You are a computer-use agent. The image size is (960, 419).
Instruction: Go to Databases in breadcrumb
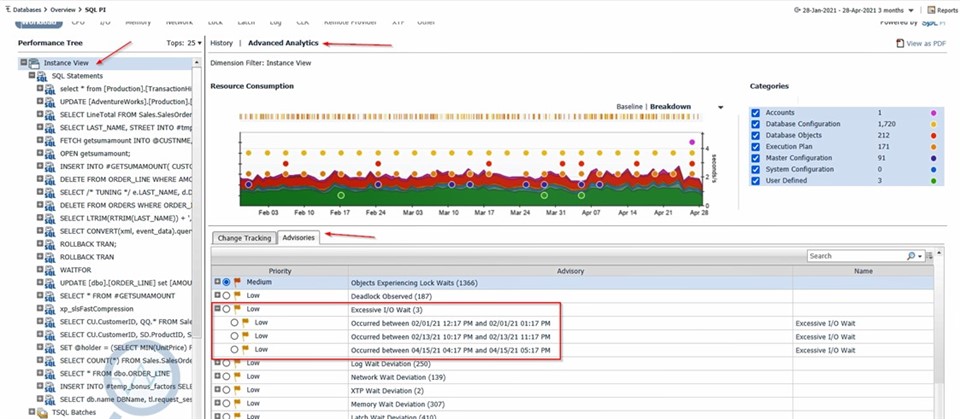tap(28, 10)
